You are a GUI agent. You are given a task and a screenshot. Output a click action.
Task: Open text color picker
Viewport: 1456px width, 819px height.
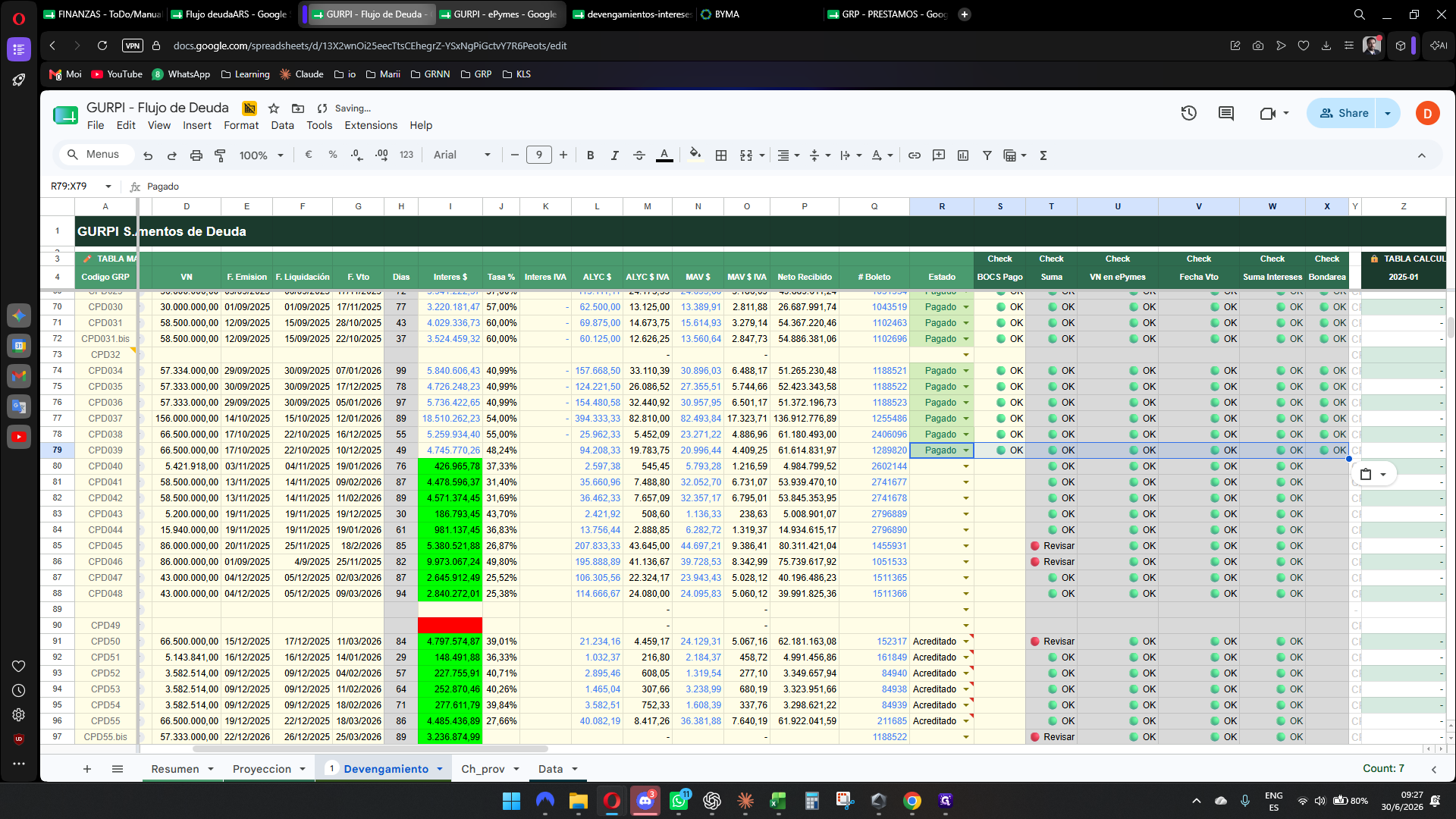pyautogui.click(x=664, y=155)
